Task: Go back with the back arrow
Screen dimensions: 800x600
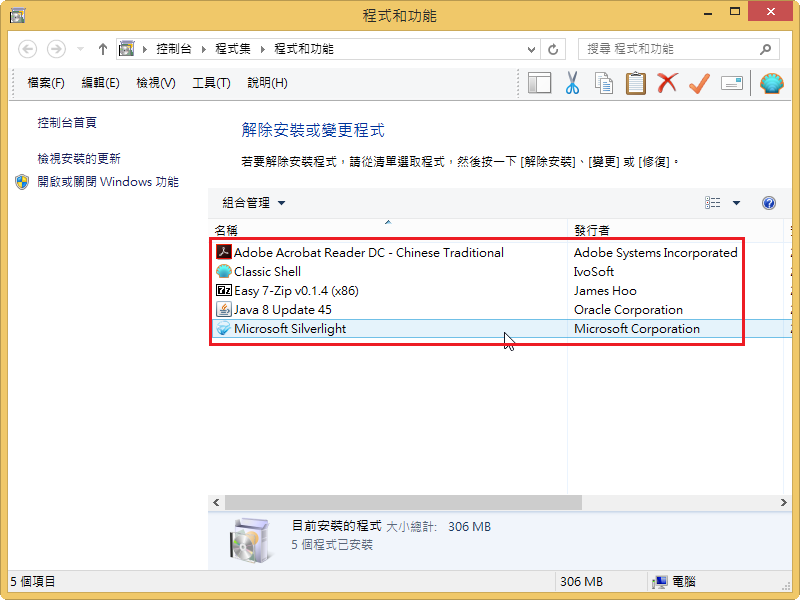Action: pos(28,49)
